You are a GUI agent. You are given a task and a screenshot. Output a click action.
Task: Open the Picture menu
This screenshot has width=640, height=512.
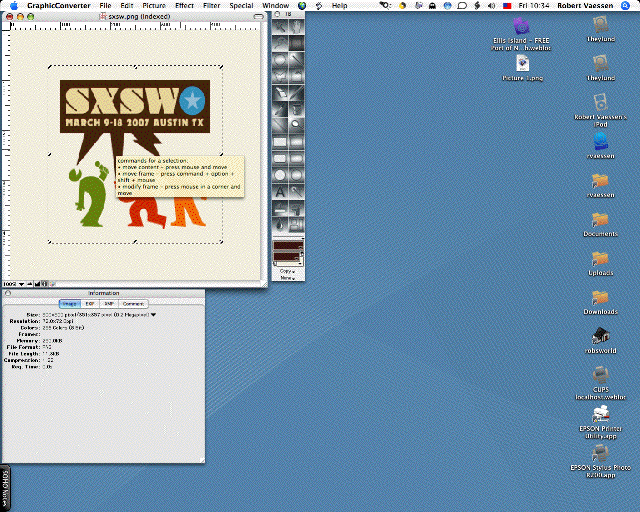click(153, 6)
